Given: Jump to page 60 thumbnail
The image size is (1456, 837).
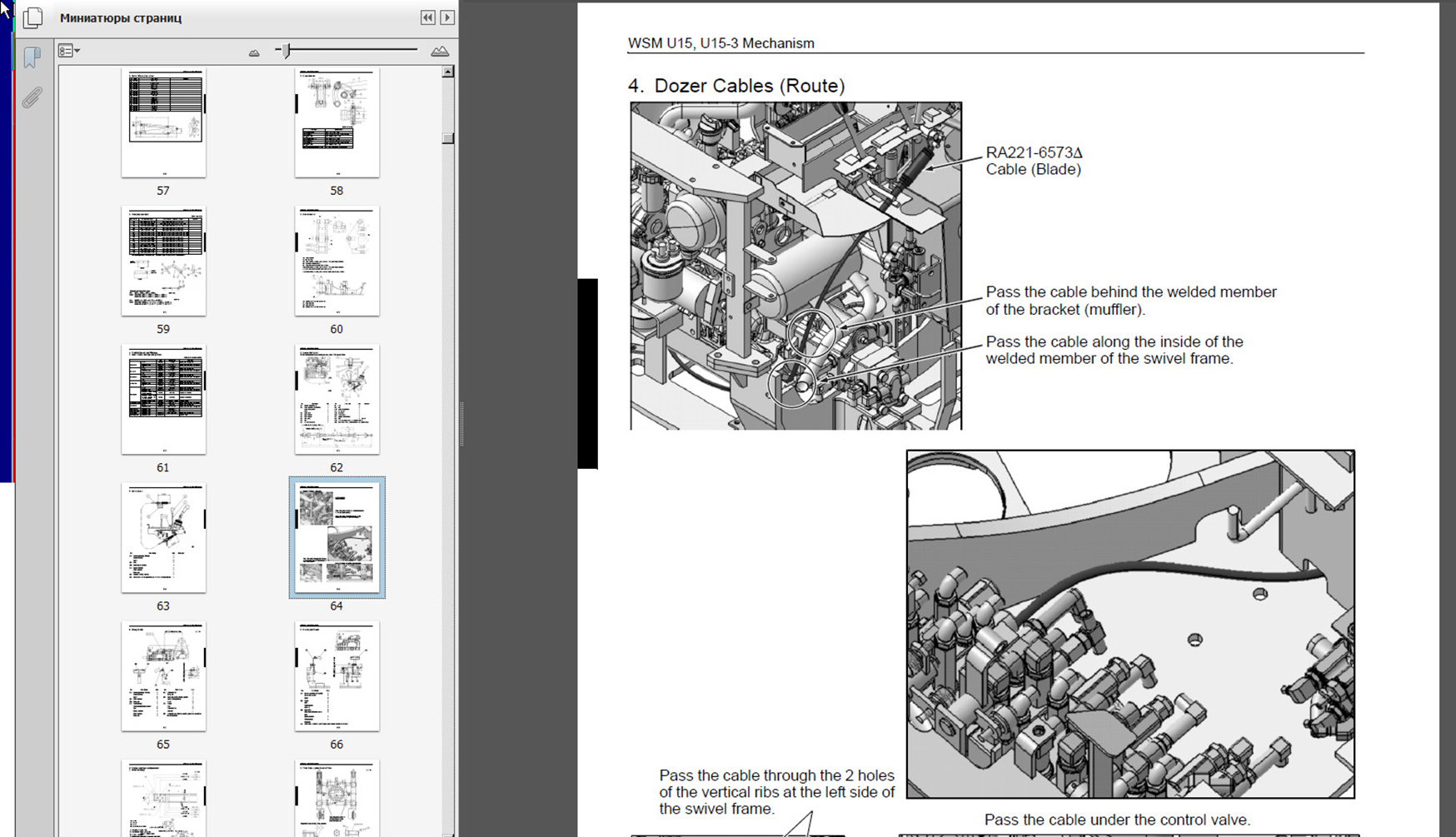Looking at the screenshot, I should pos(337,261).
